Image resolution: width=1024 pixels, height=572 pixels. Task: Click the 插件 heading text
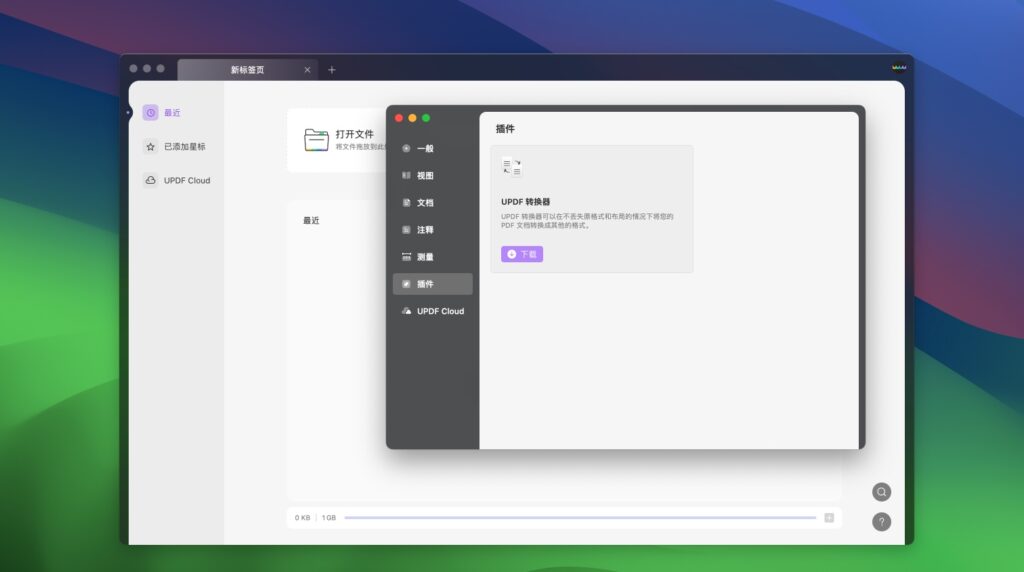pyautogui.click(x=505, y=129)
